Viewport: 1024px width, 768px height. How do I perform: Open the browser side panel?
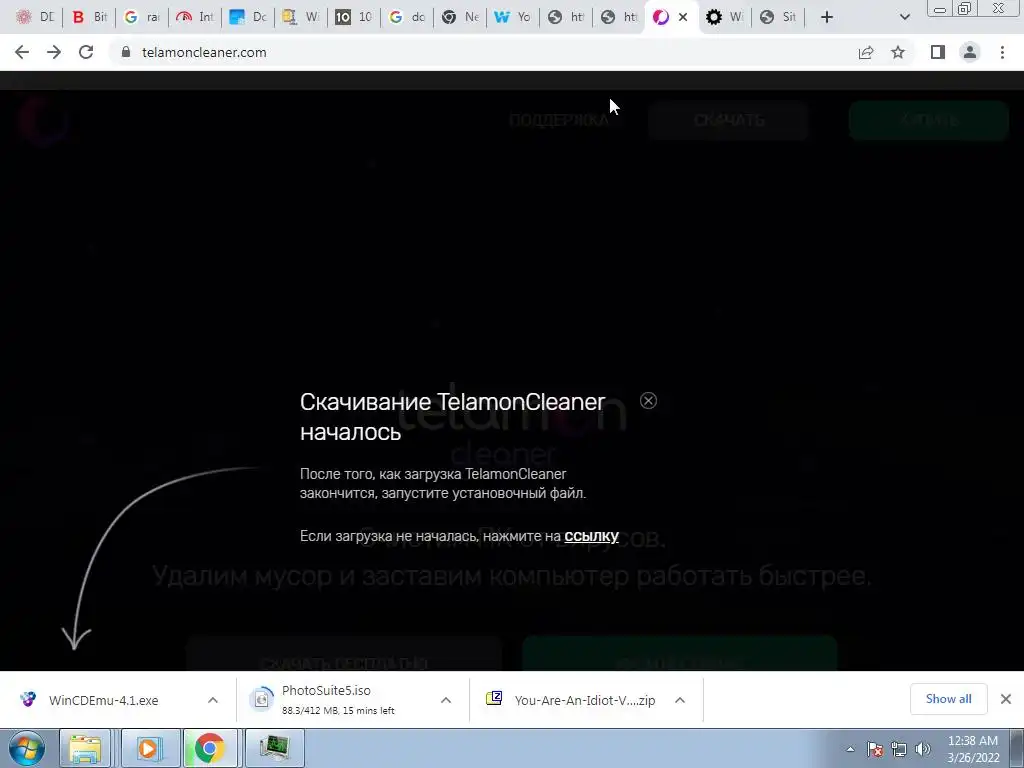click(938, 52)
